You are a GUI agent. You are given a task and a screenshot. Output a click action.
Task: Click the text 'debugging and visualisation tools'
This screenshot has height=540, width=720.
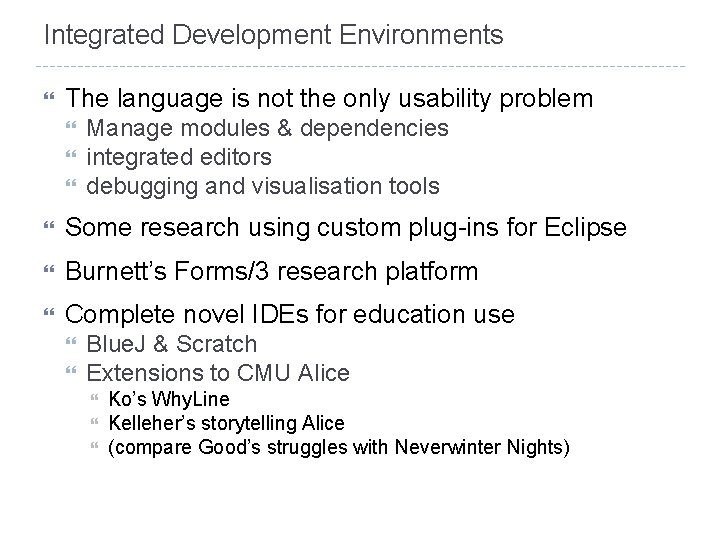click(263, 187)
